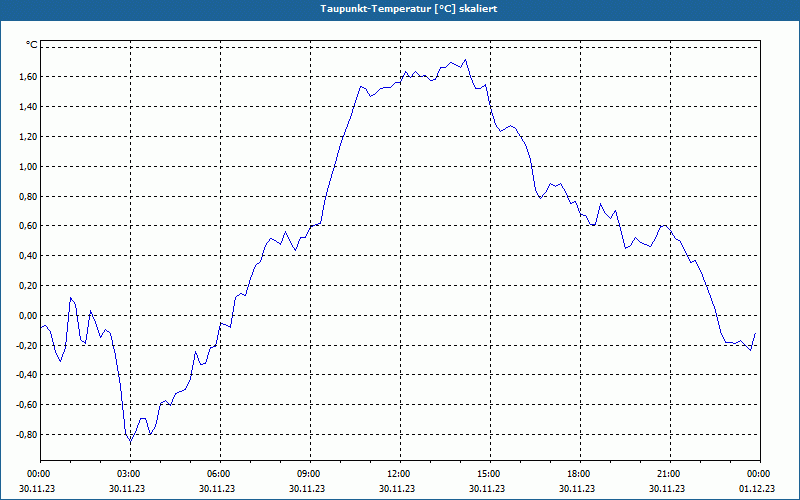Select the -0,40 y-axis label

[x=27, y=375]
